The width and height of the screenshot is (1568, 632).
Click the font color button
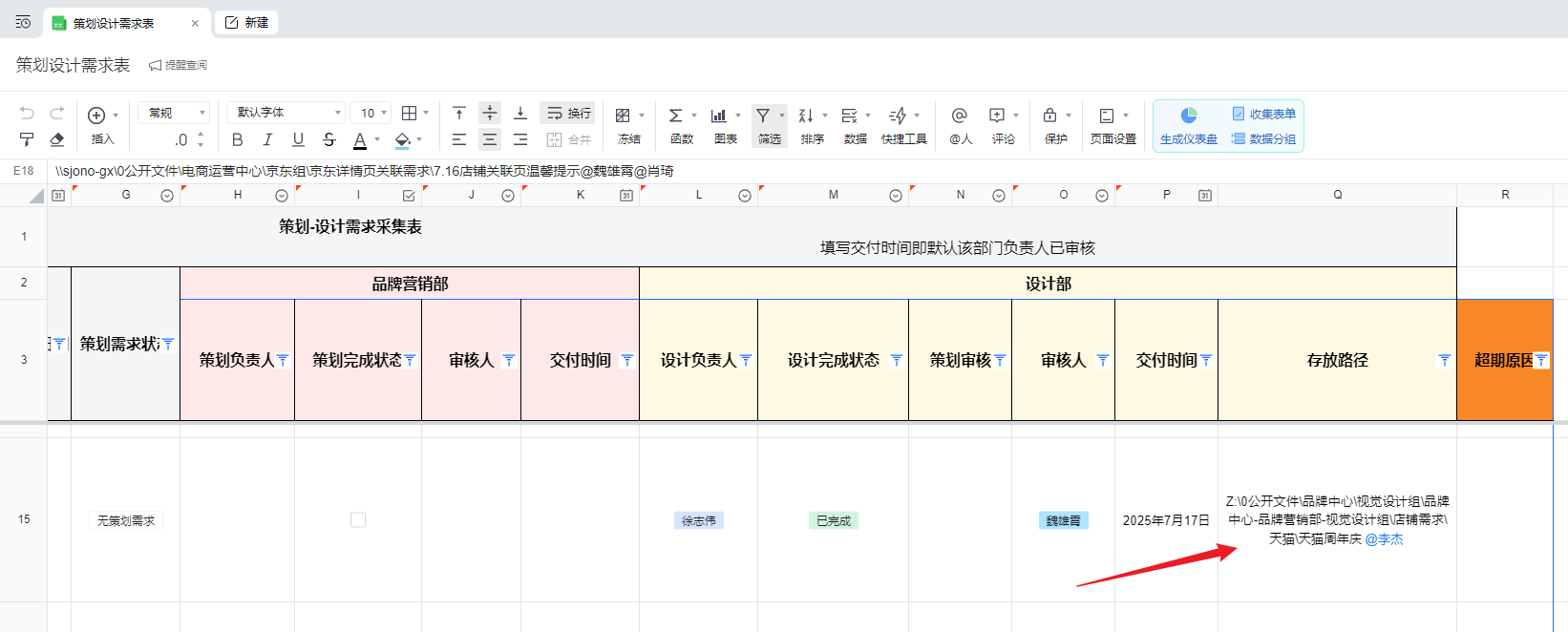(x=360, y=139)
